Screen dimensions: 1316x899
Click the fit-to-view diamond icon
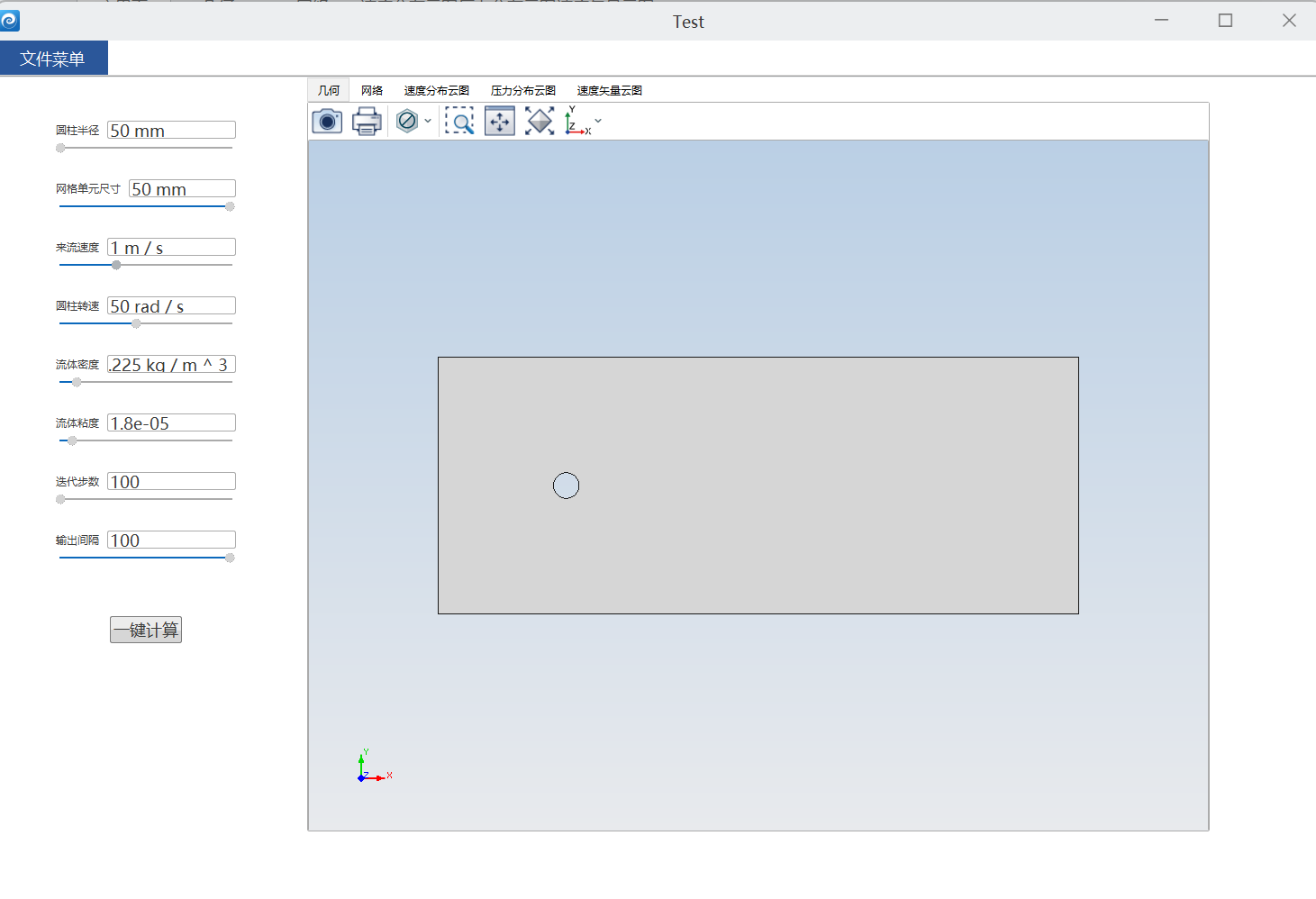point(540,121)
